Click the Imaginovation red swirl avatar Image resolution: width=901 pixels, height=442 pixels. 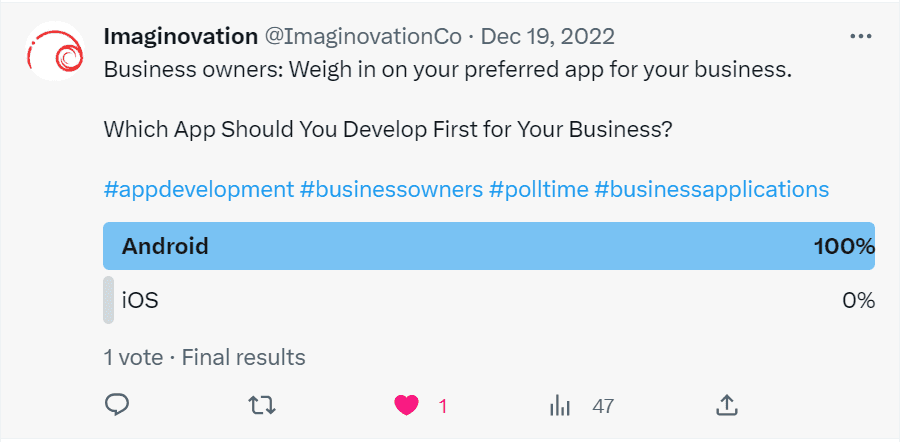[x=56, y=51]
